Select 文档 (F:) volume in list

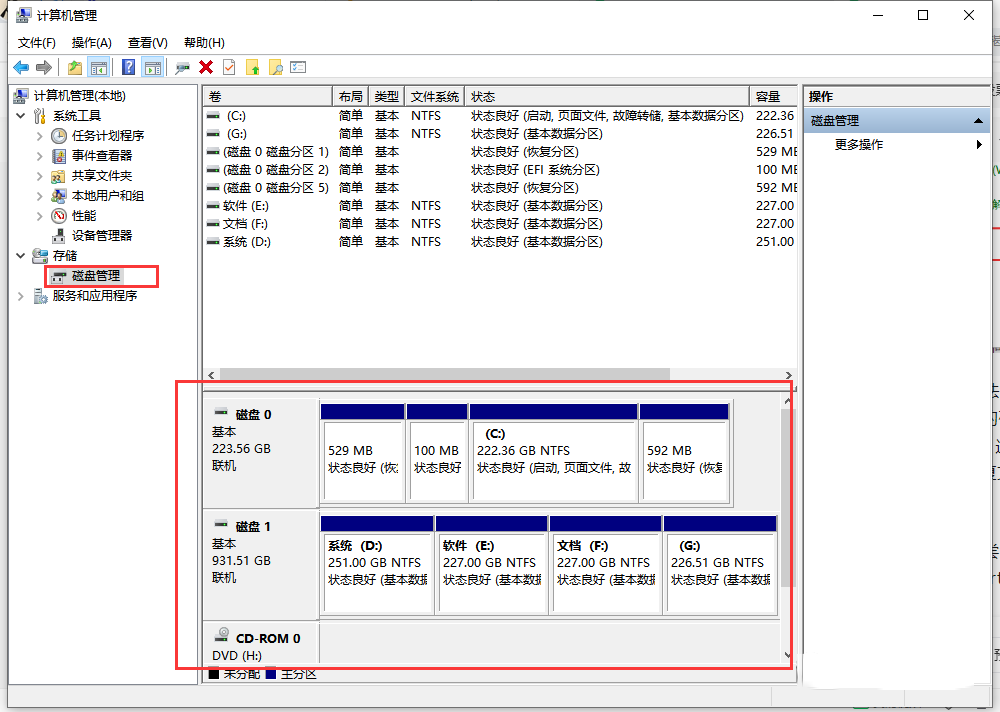pos(245,224)
